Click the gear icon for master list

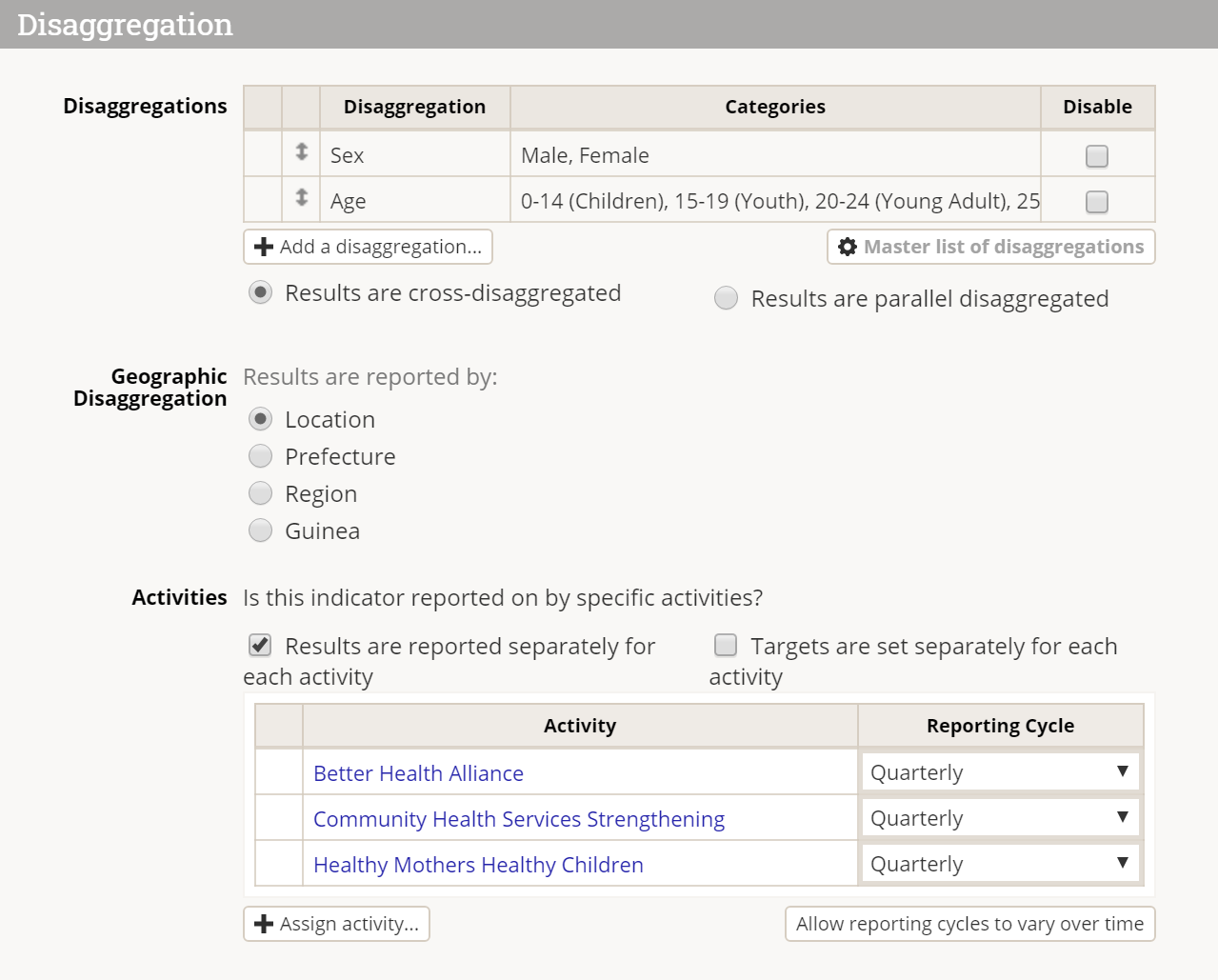(x=848, y=248)
